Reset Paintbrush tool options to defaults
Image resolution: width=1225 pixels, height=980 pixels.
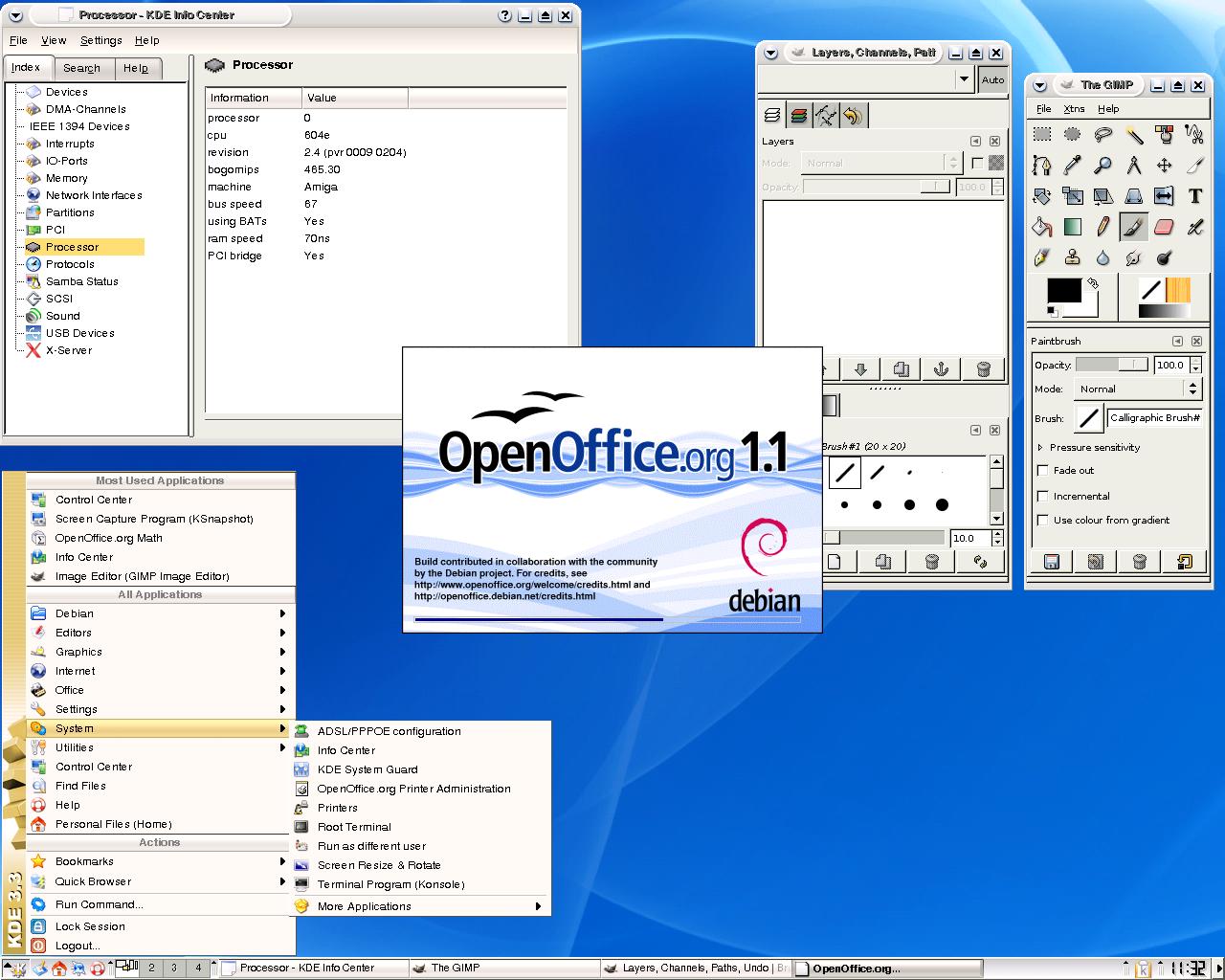(1185, 562)
